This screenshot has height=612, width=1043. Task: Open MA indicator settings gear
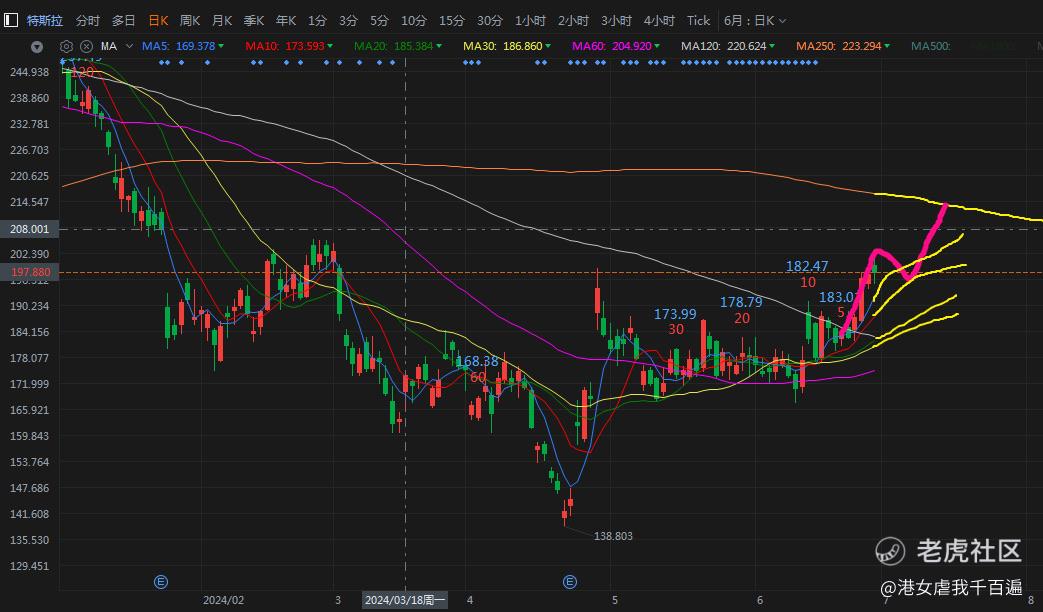point(66,46)
